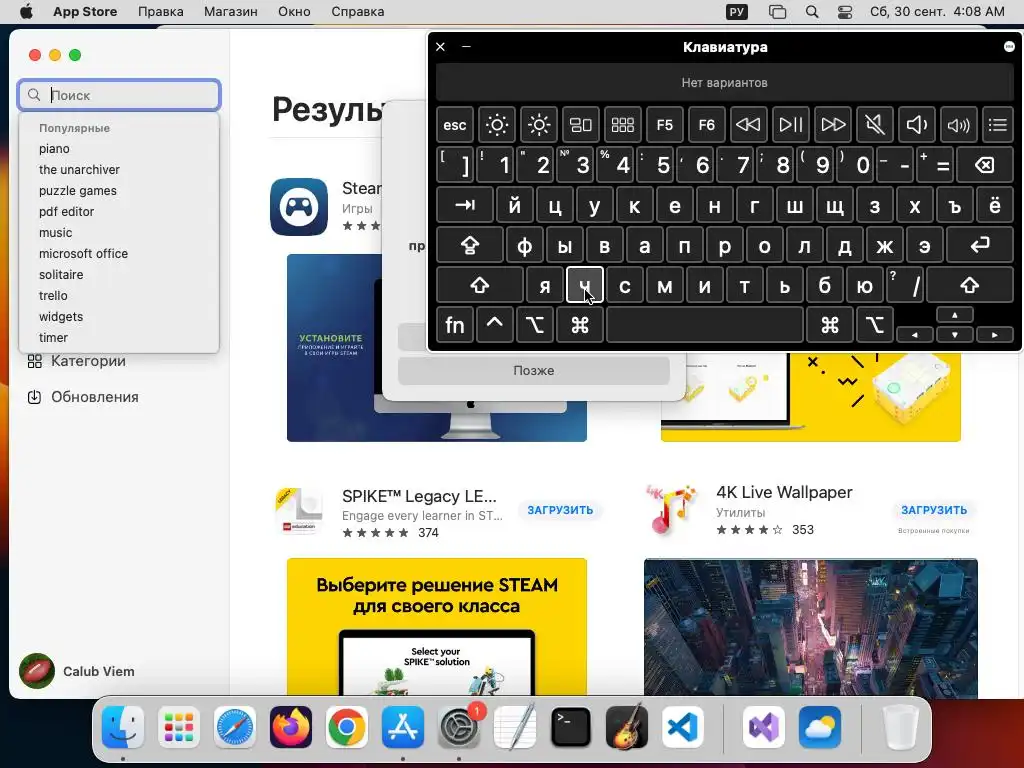Open the Steam Link app icon
This screenshot has width=1024, height=768.
[299, 206]
